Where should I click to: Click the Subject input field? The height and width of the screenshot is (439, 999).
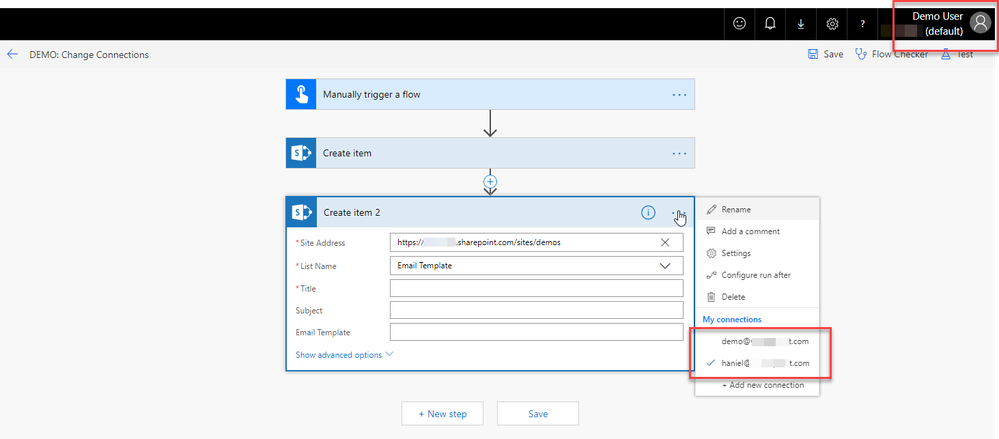click(536, 310)
